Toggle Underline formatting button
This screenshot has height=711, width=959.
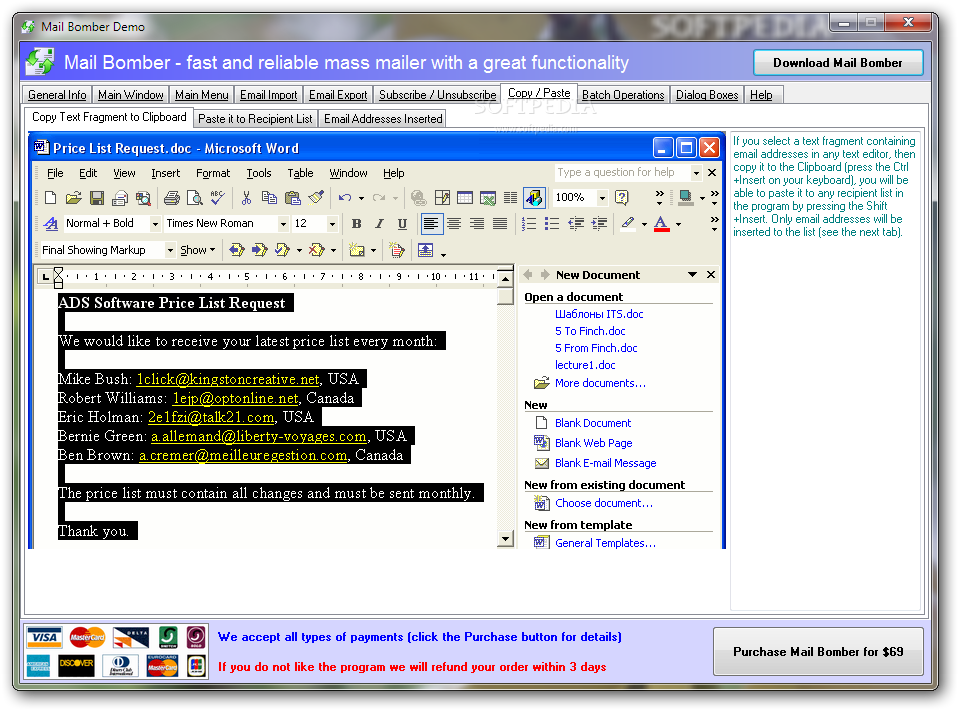pyautogui.click(x=402, y=224)
